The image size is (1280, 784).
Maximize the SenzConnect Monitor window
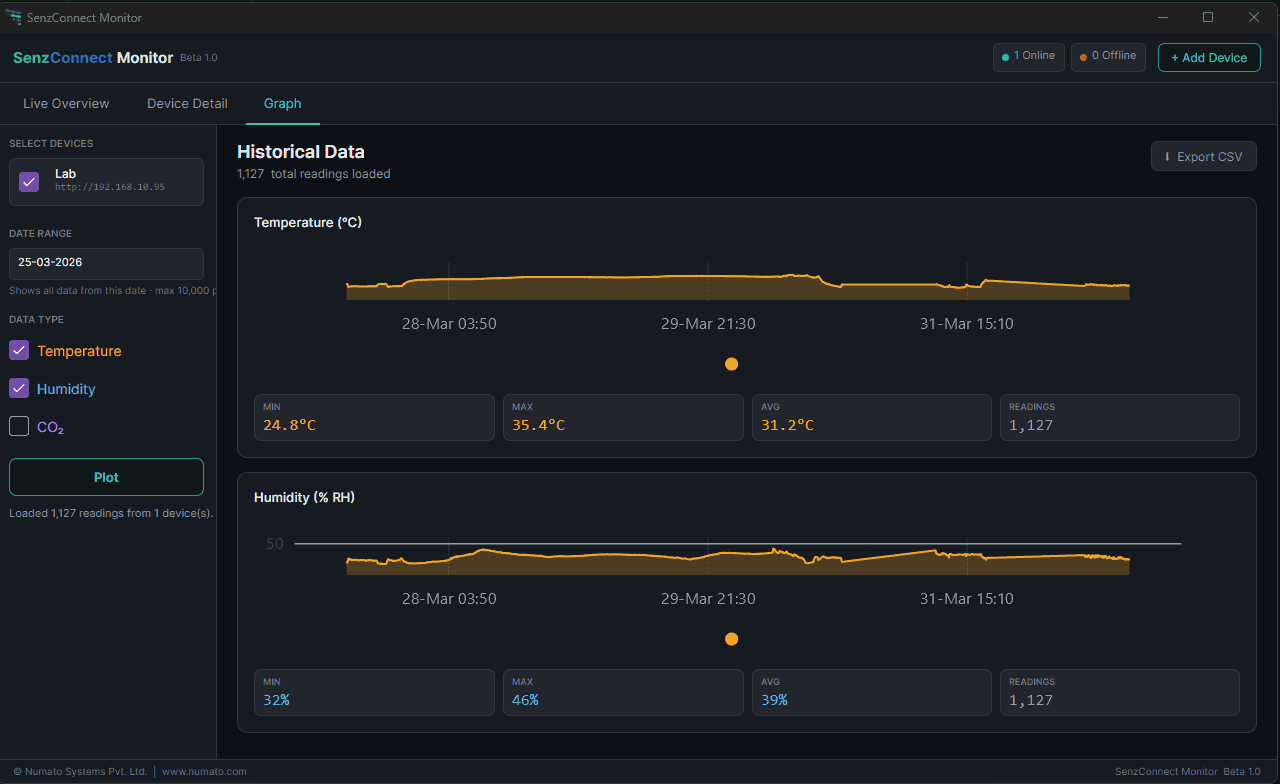1208,17
